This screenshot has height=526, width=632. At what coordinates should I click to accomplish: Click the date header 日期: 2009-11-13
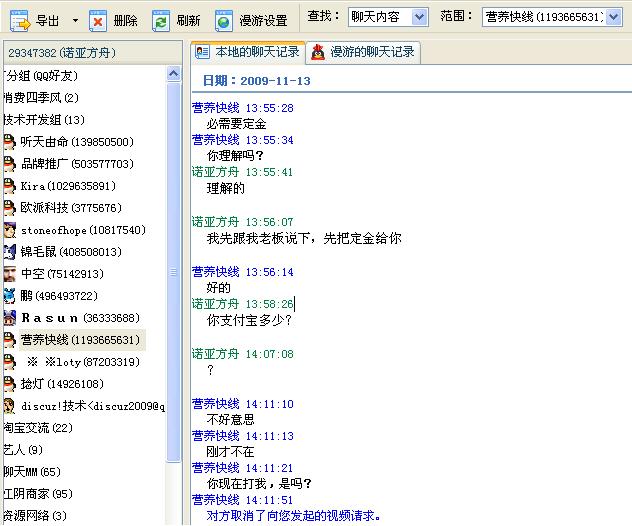click(257, 81)
